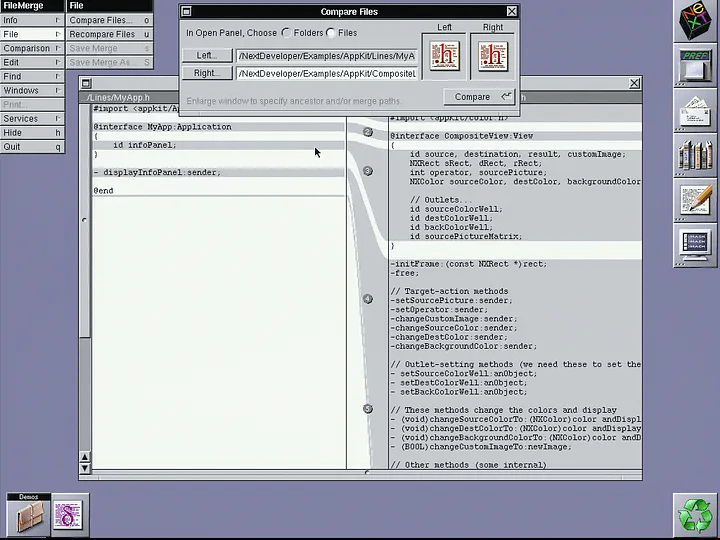Click the Right file path text field
The image size is (720, 540).
pyautogui.click(x=326, y=73)
